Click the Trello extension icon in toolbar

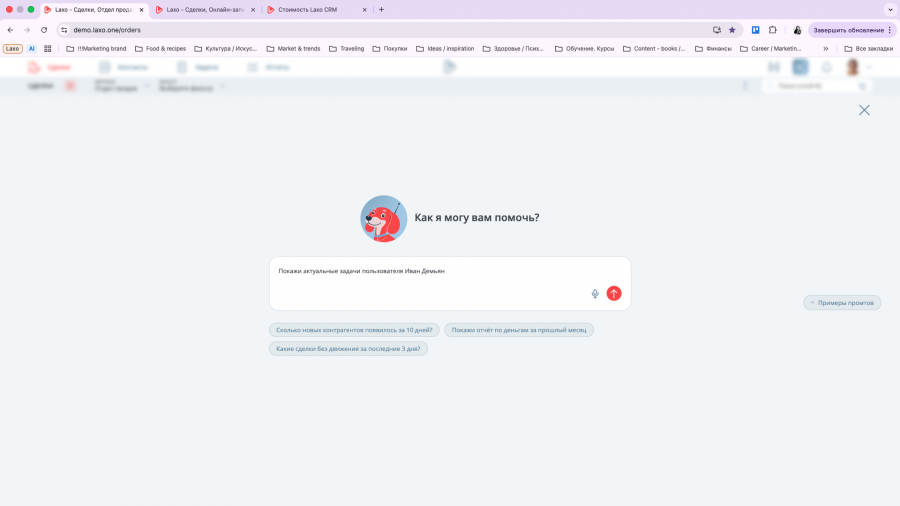click(x=756, y=30)
